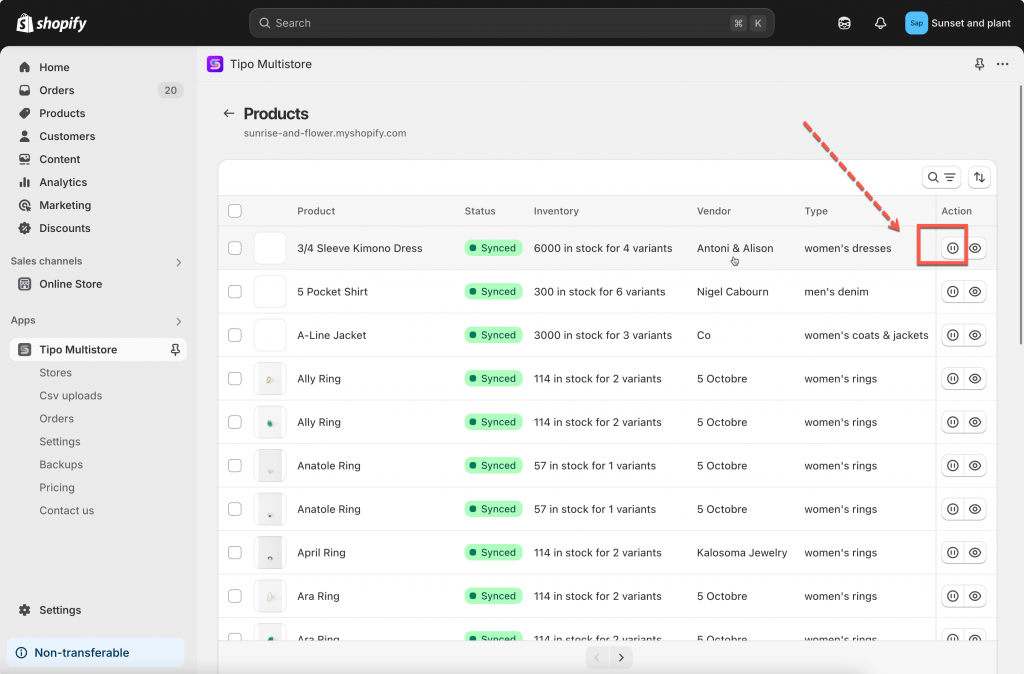Open Analytics in the sidebar

click(63, 182)
